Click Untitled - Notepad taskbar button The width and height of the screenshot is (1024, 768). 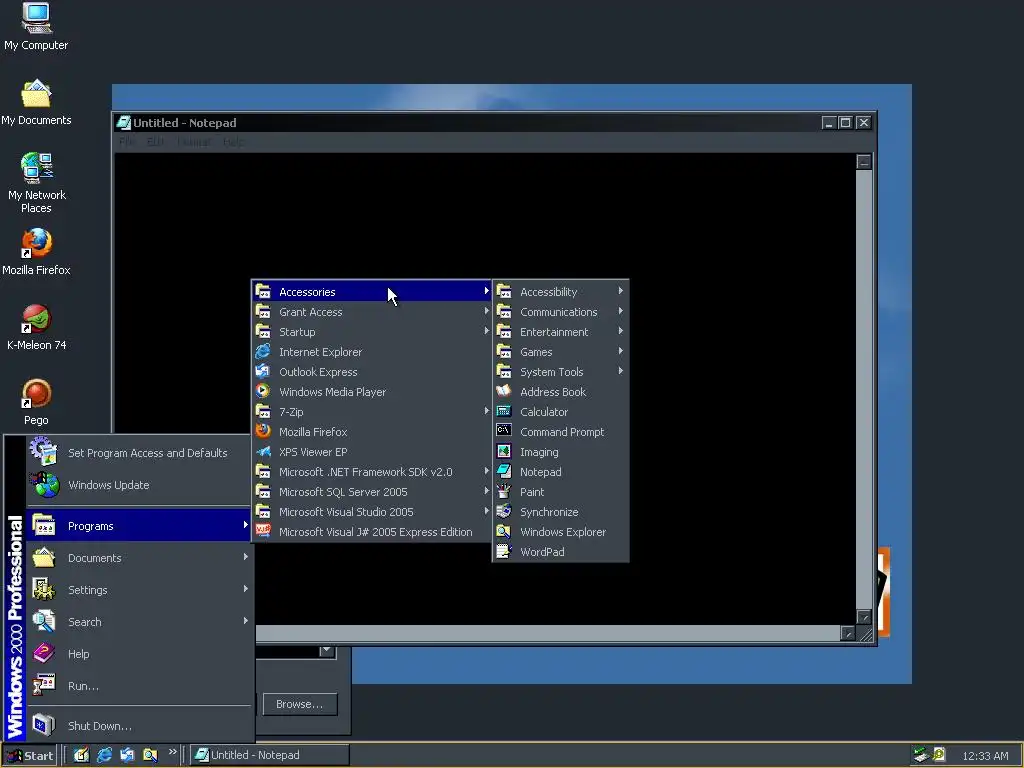click(x=270, y=755)
